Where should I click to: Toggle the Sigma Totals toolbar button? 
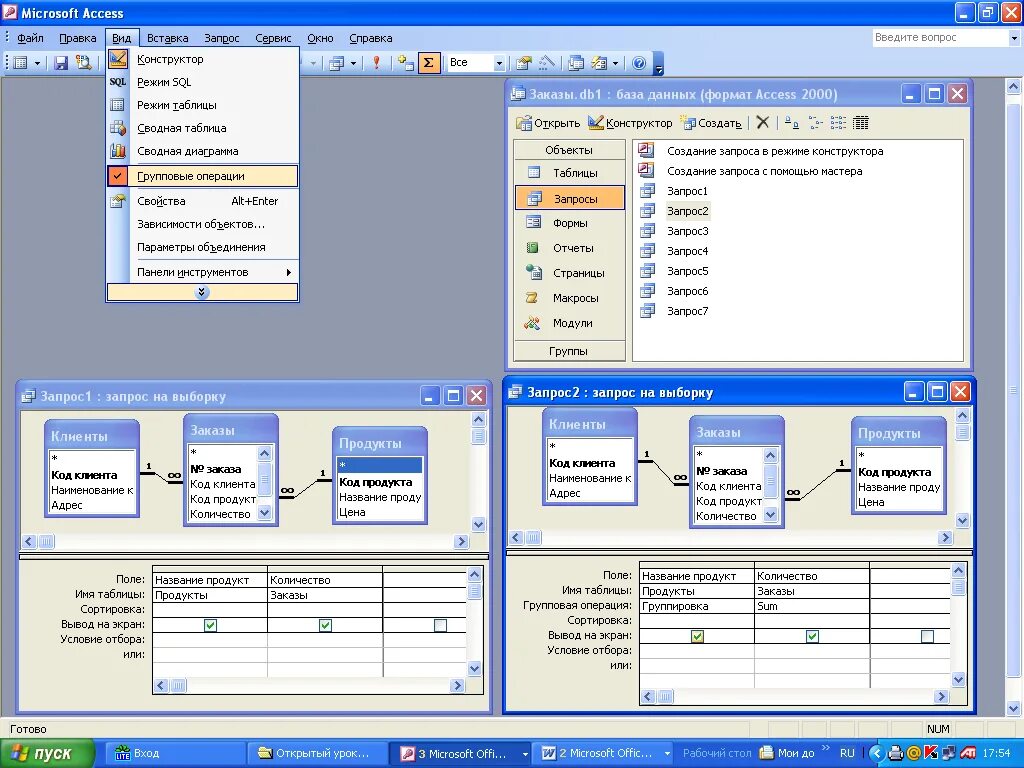click(x=428, y=63)
